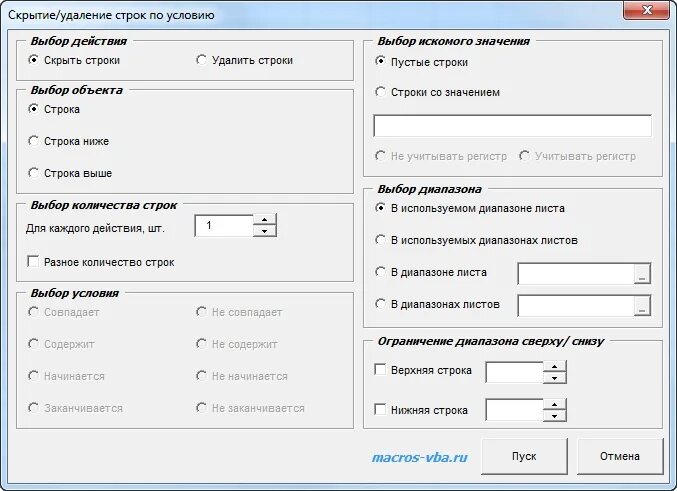Check the Нижняя строка checkbox
Image resolution: width=677 pixels, height=491 pixels.
point(380,409)
